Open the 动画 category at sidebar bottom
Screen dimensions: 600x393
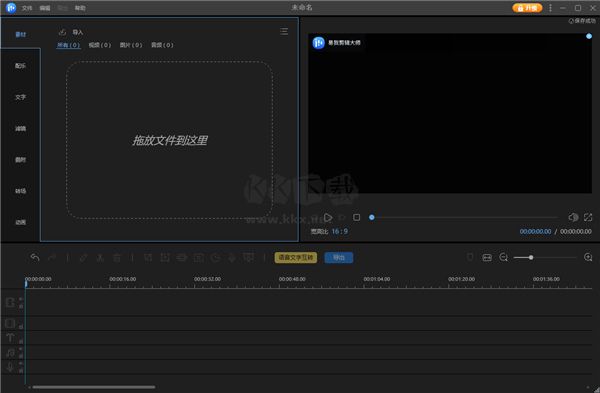point(21,222)
